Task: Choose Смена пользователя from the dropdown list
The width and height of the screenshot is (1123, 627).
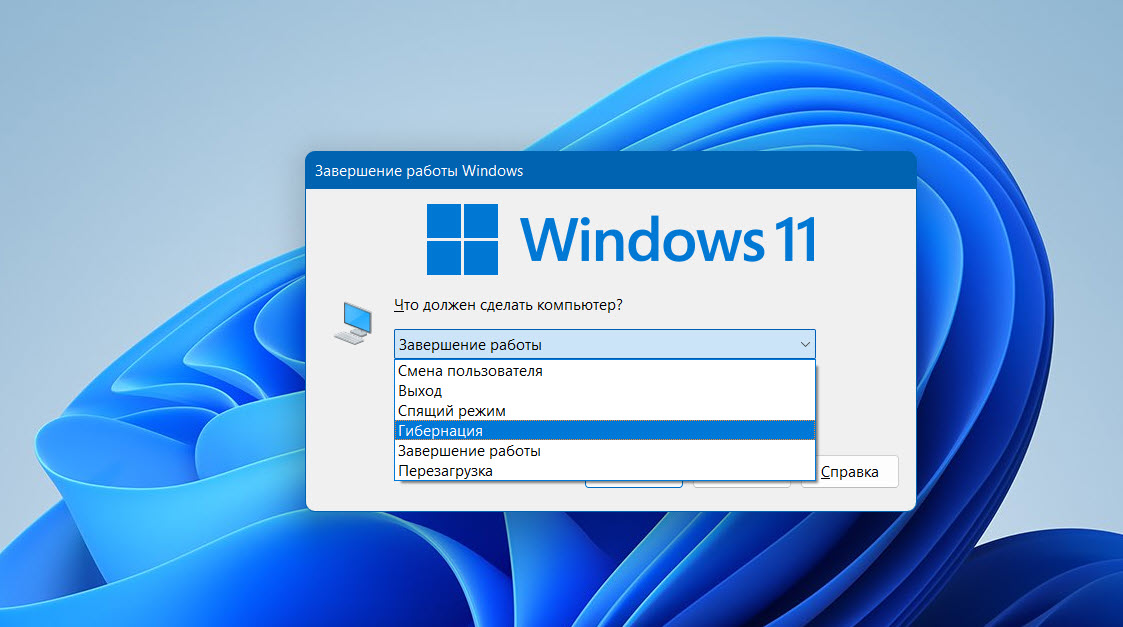Action: 604,371
